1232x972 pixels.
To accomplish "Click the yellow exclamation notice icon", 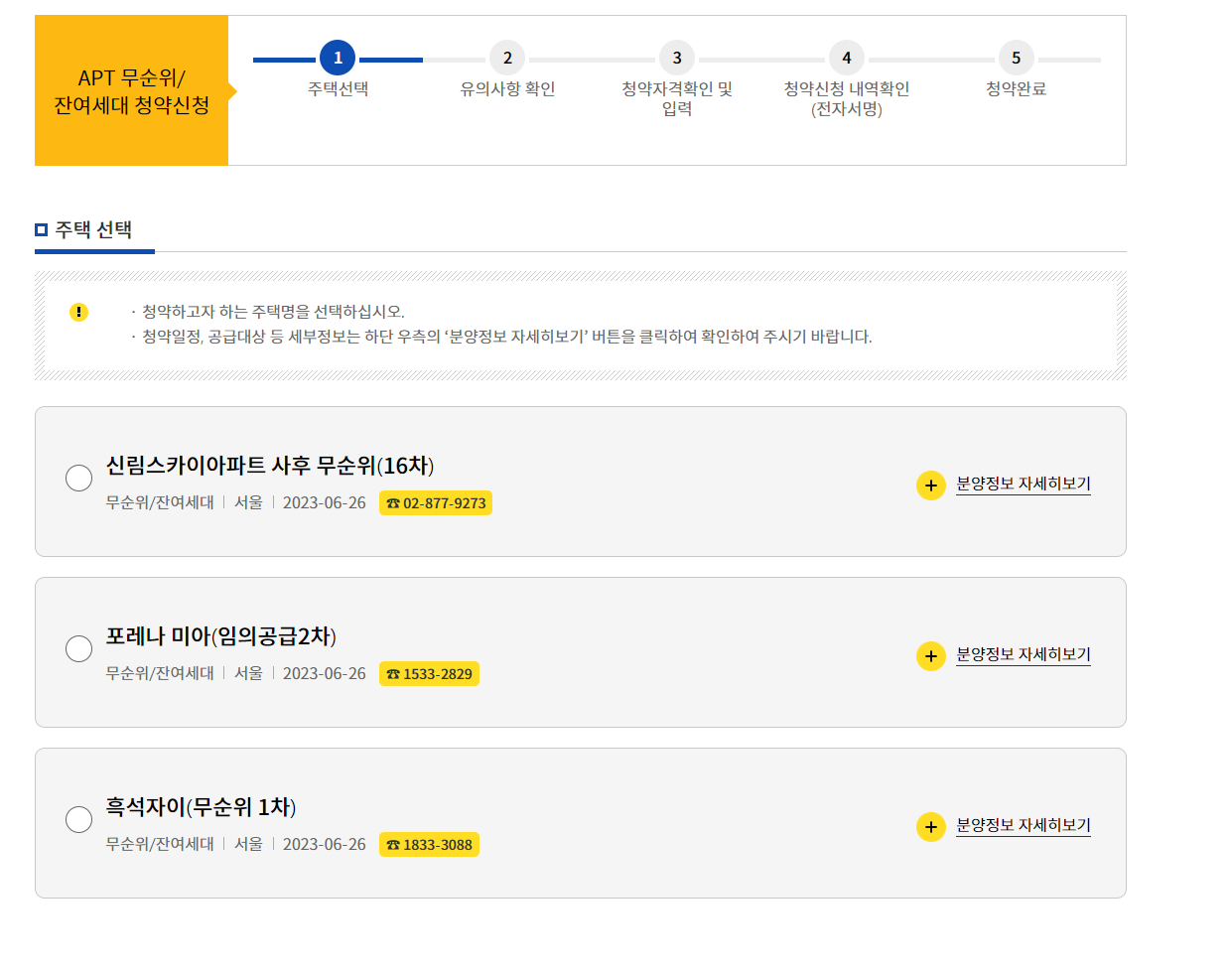I will (79, 312).
